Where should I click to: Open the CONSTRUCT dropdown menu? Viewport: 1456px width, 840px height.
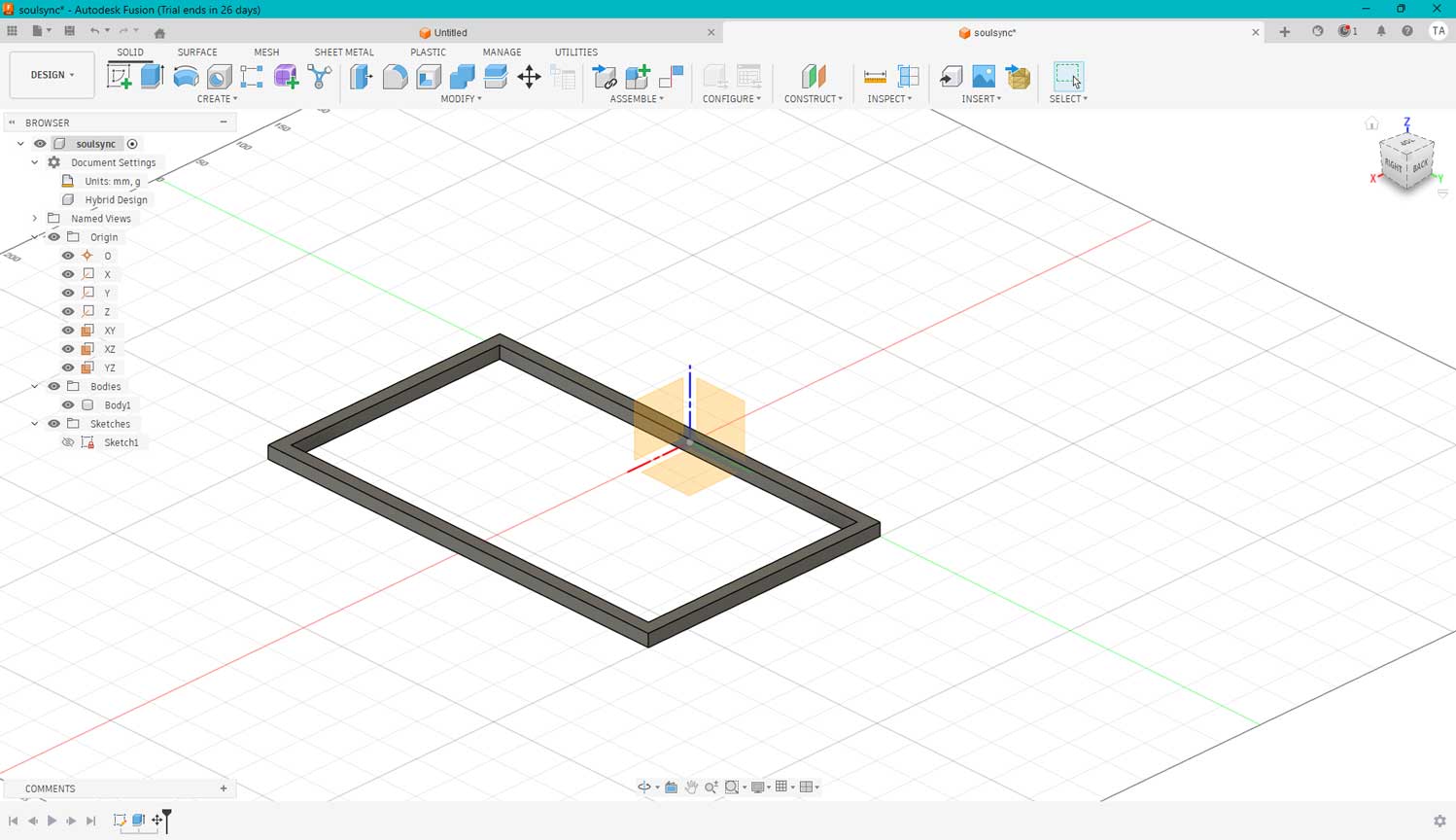click(x=814, y=99)
